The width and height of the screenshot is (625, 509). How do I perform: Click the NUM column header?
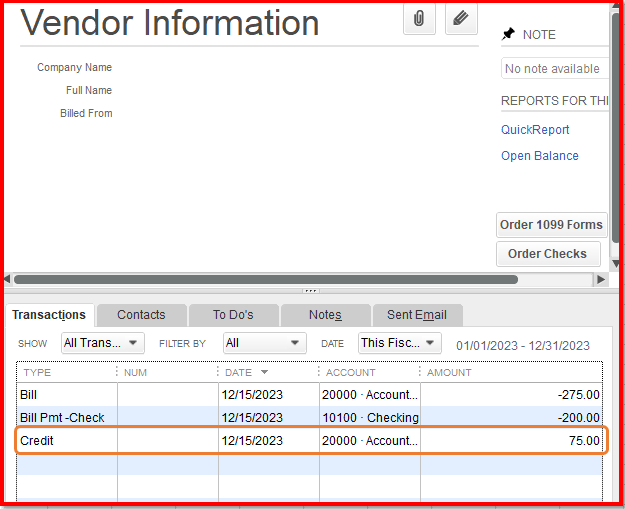click(x=136, y=373)
